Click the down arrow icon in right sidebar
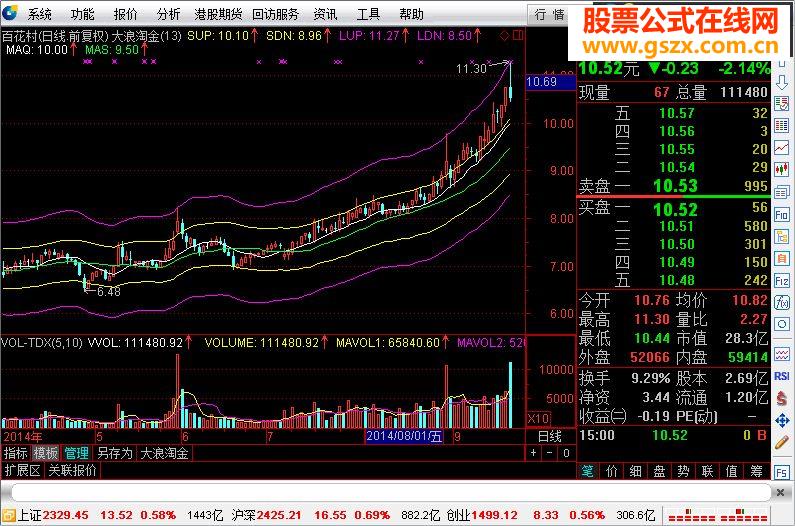This screenshot has height=526, width=795. tap(781, 82)
